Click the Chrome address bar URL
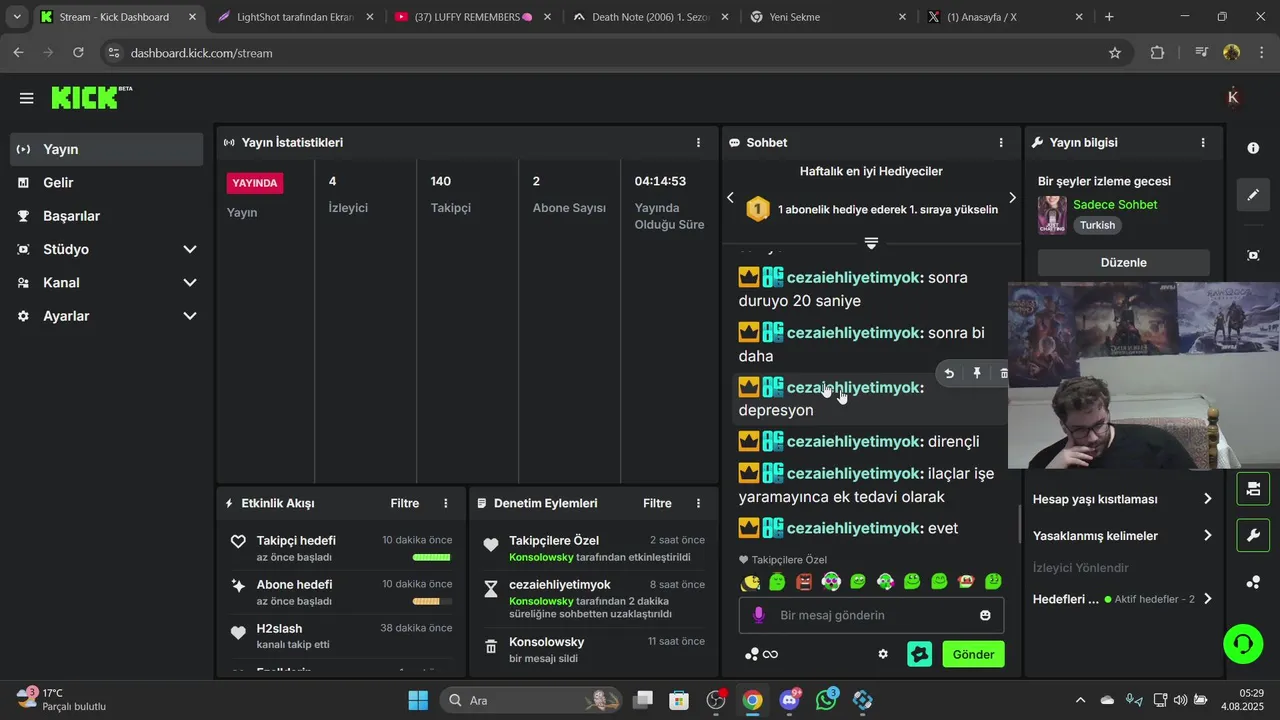The height and width of the screenshot is (720, 1280). (201, 53)
